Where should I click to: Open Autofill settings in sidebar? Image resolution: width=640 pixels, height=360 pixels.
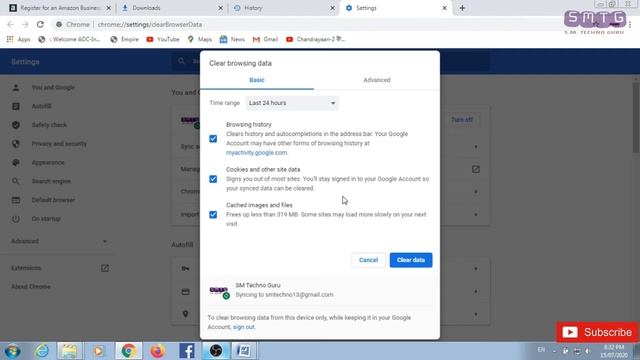point(42,106)
